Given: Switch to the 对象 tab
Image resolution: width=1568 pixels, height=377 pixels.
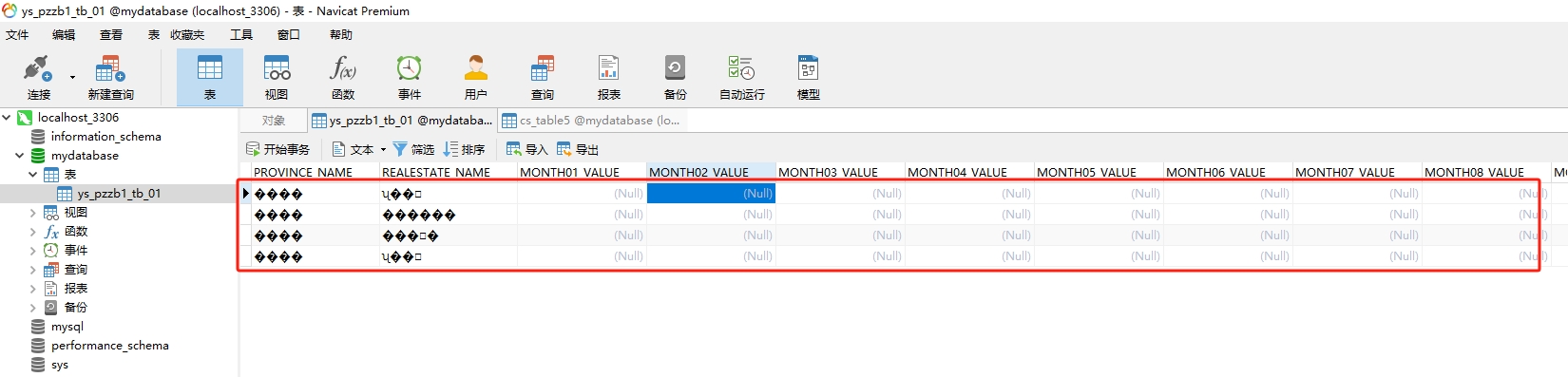Looking at the screenshot, I should (x=274, y=121).
